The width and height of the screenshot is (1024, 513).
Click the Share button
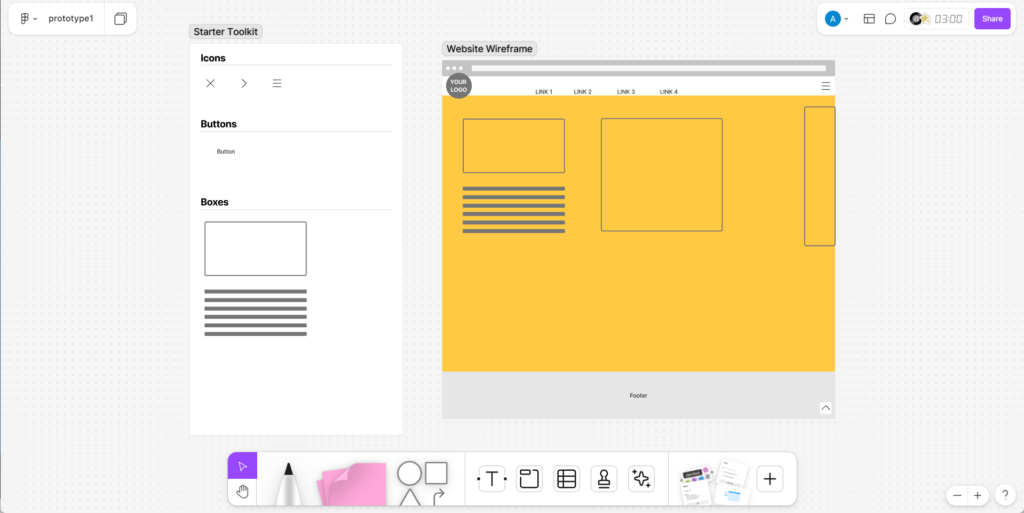991,19
